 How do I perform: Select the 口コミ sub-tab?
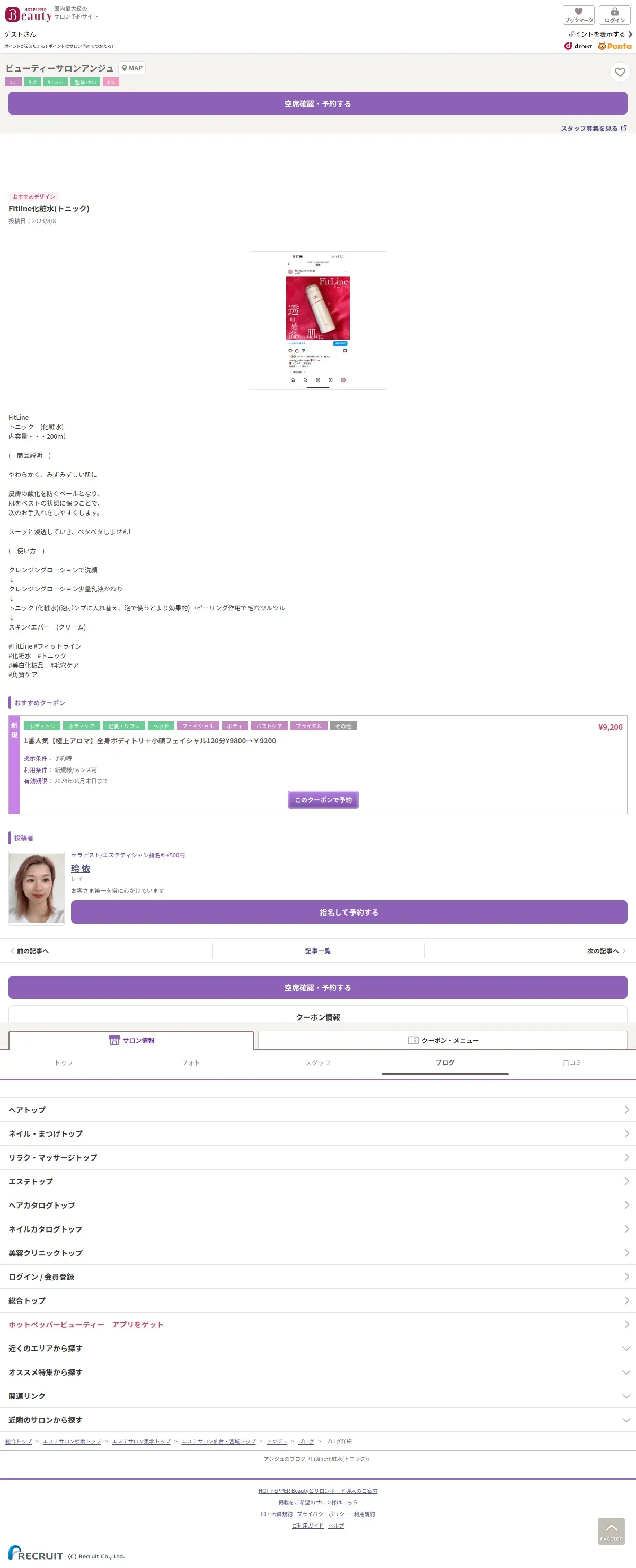(x=572, y=1063)
